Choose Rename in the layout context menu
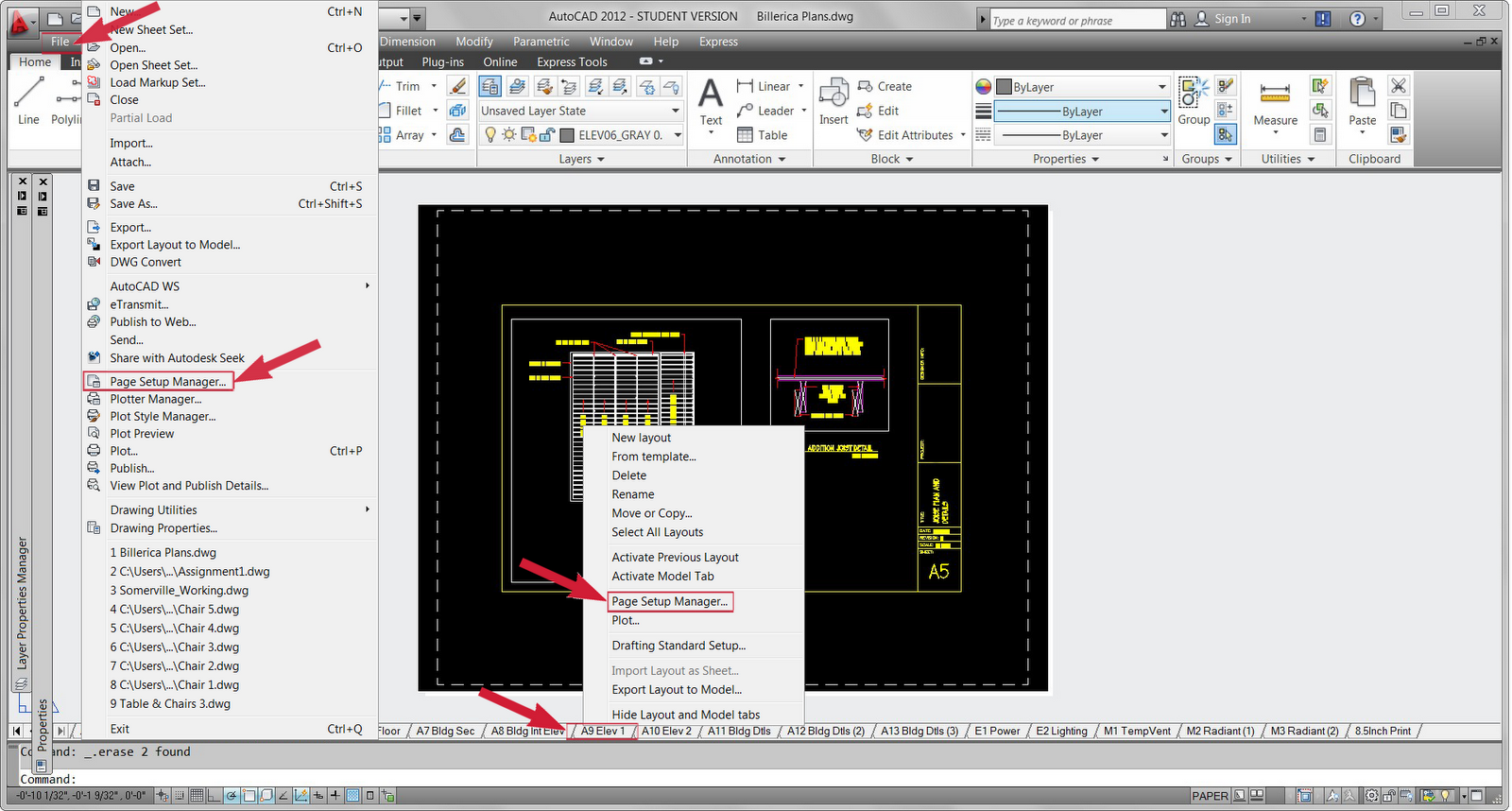This screenshot has height=811, width=1512. click(632, 494)
